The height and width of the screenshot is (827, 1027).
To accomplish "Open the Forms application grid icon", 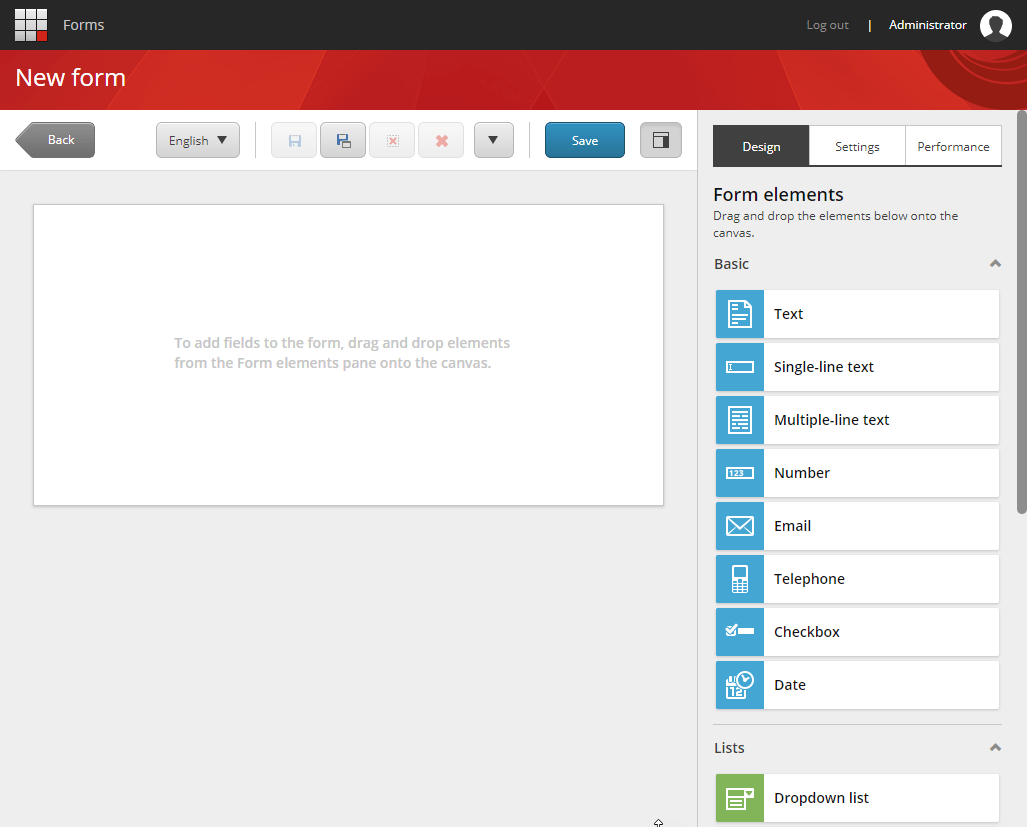I will (x=30, y=24).
